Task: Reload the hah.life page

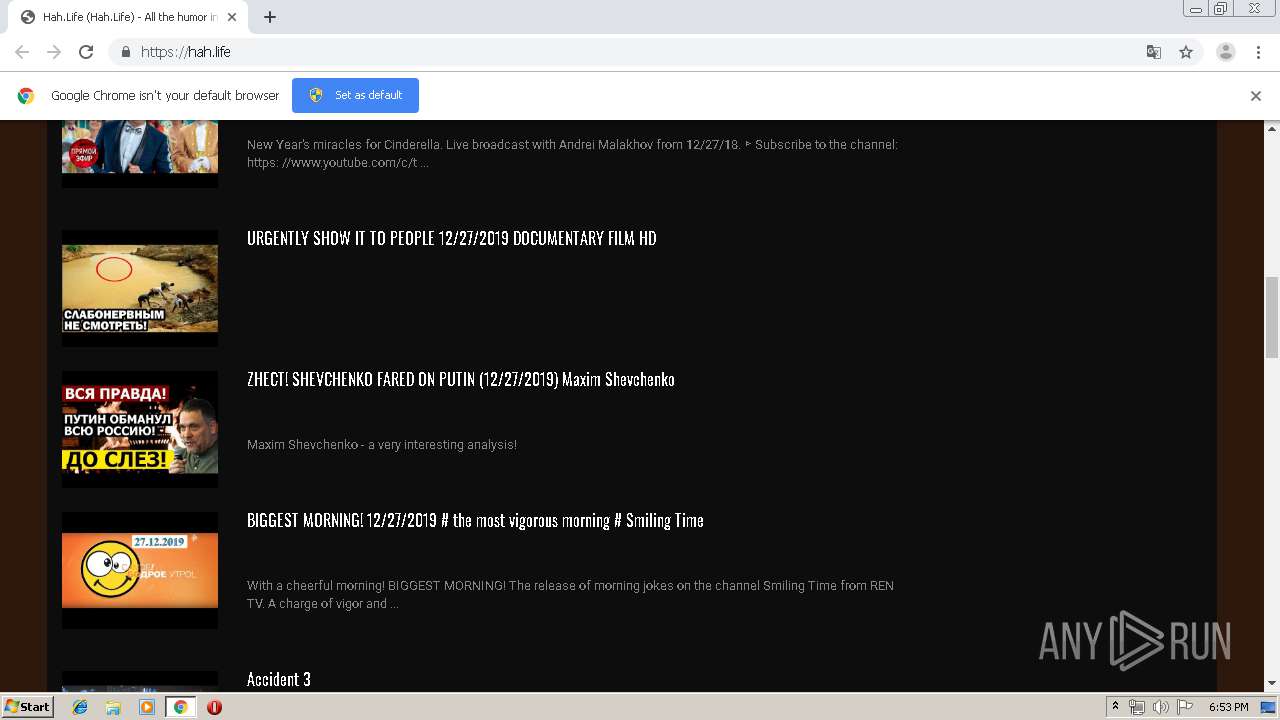Action: [86, 52]
